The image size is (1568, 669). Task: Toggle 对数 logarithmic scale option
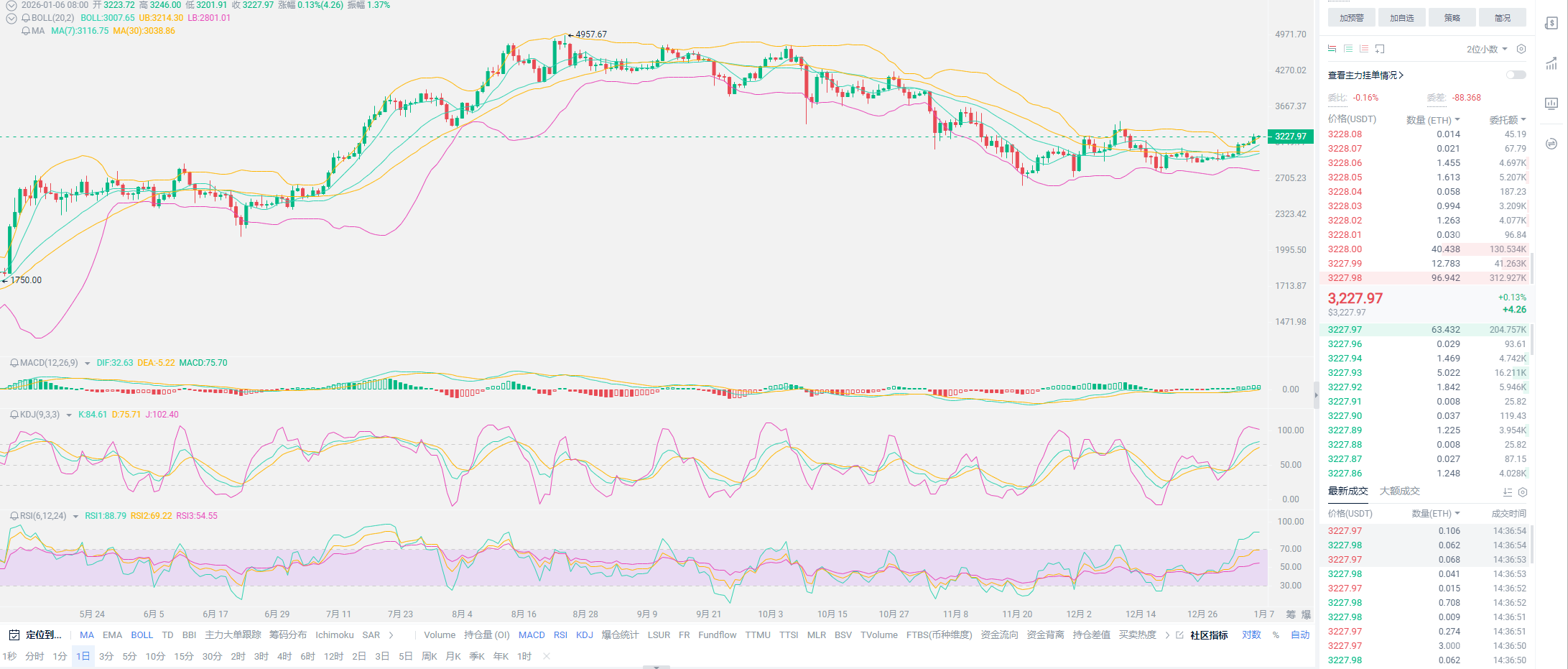(x=1251, y=635)
